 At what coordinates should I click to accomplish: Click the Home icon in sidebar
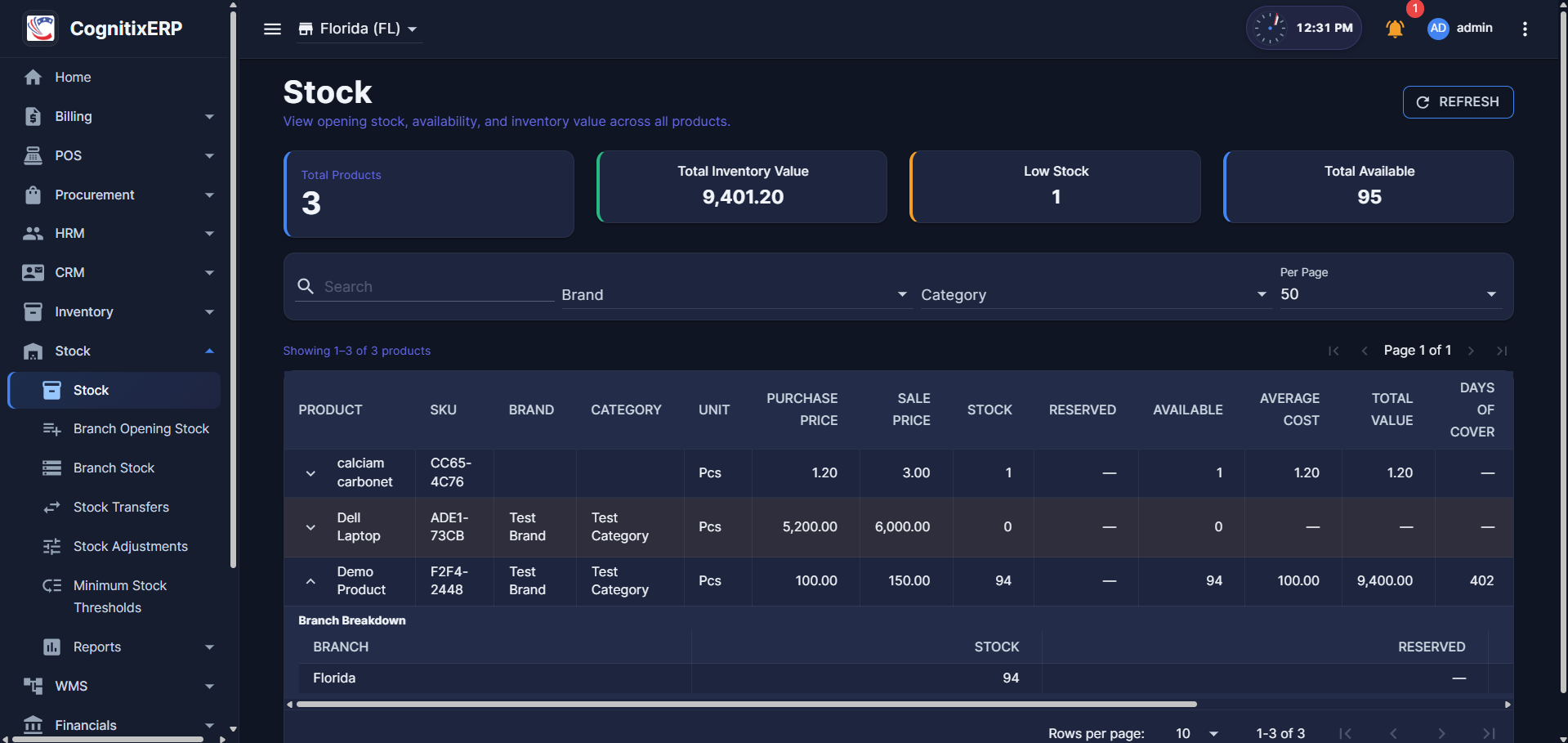(33, 77)
